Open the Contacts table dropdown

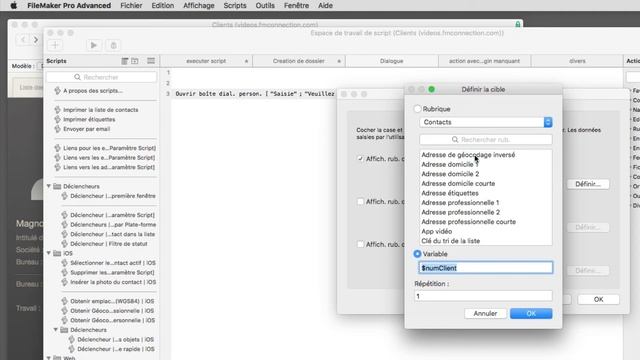[486, 122]
